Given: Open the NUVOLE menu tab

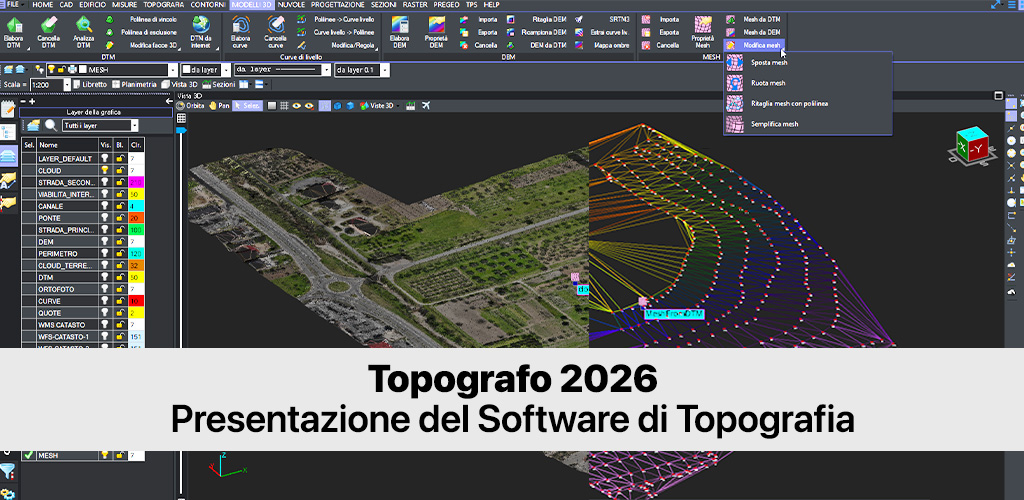Looking at the screenshot, I should pos(291,5).
